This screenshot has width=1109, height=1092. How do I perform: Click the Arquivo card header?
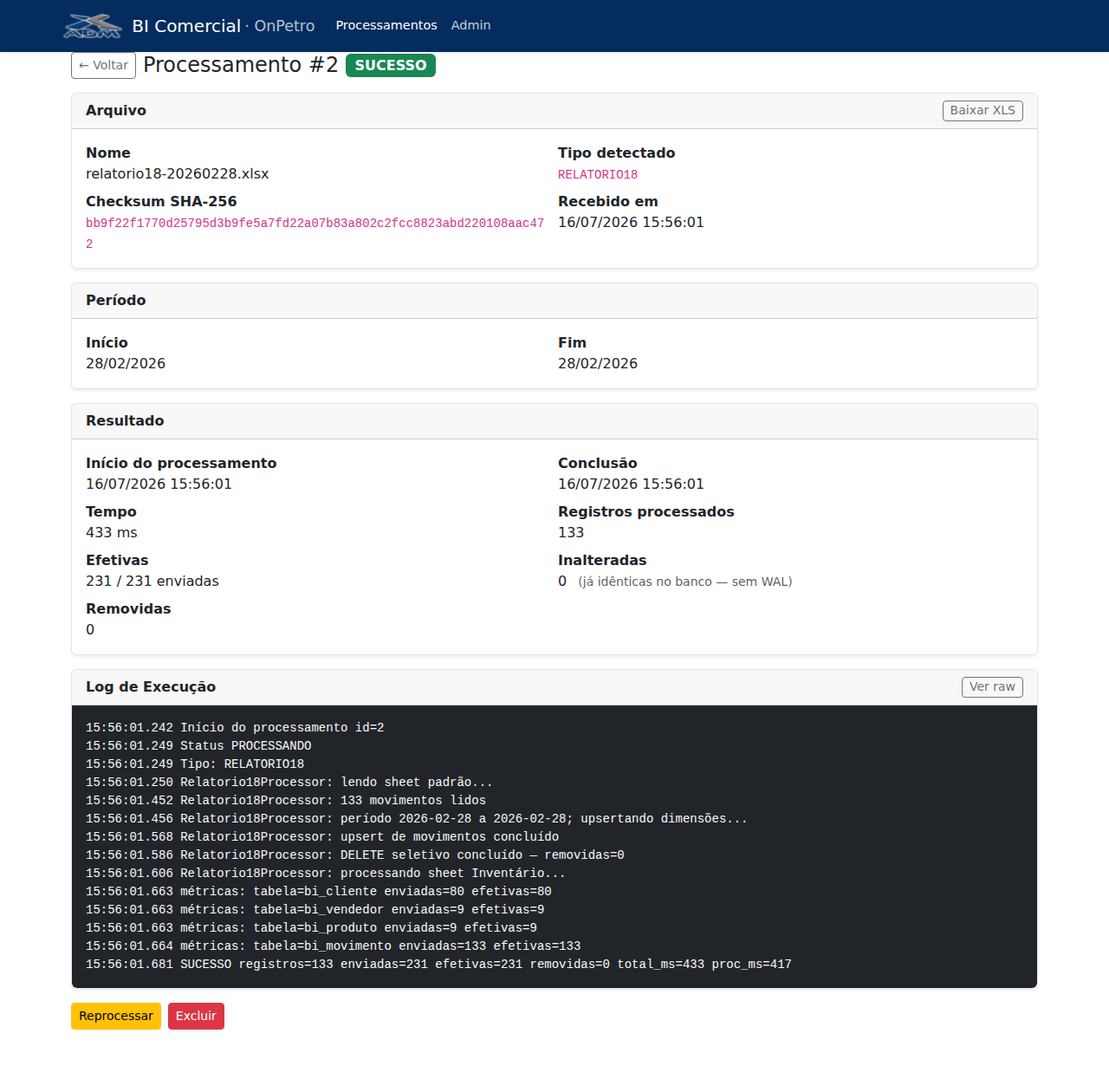pyautogui.click(x=554, y=111)
